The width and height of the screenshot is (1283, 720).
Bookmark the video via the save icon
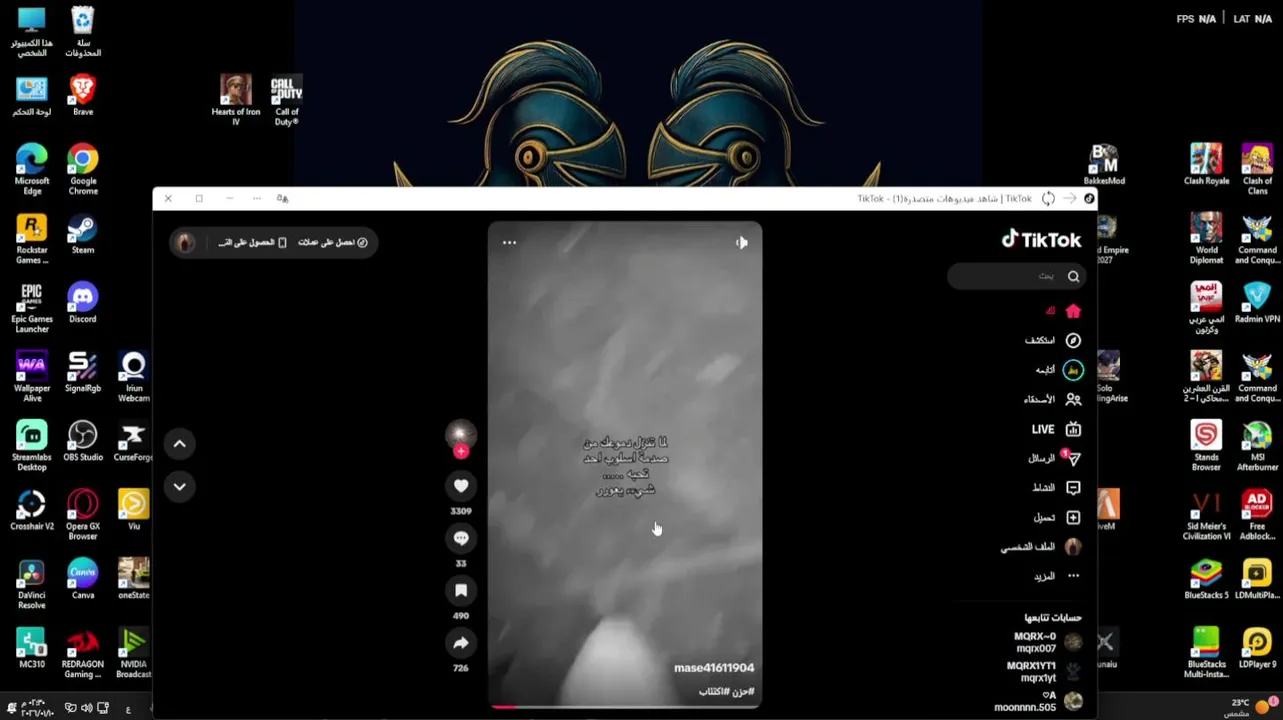tap(461, 590)
